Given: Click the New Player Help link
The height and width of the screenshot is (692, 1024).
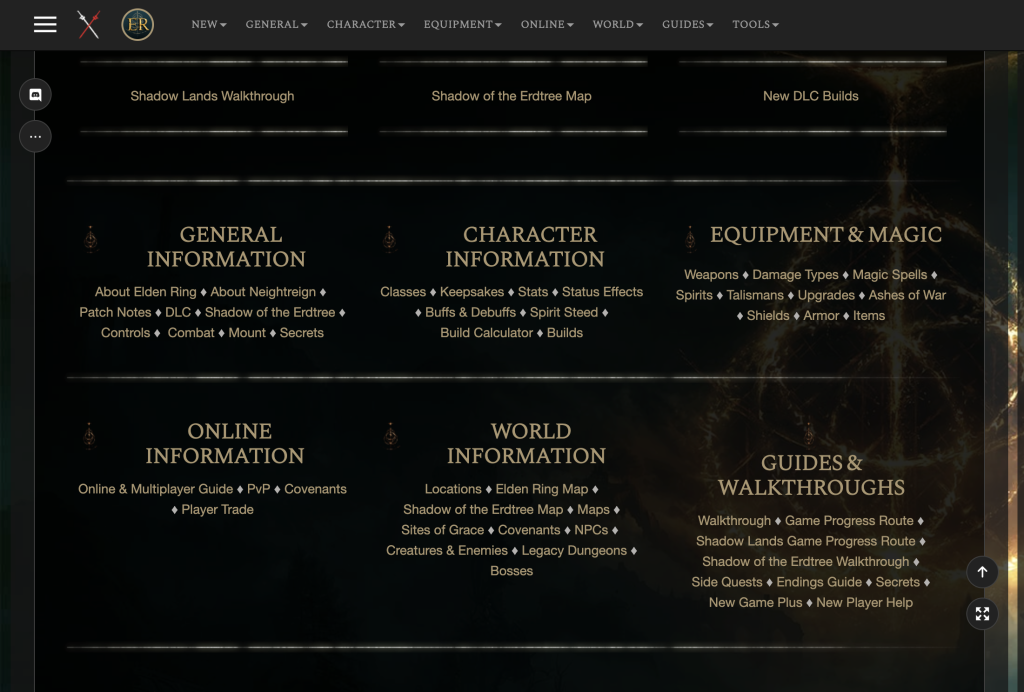Looking at the screenshot, I should coord(864,603).
